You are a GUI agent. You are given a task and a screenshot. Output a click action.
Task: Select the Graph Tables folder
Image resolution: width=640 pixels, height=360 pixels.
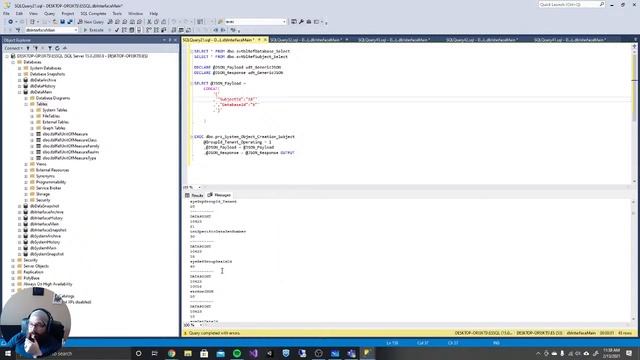[54, 128]
